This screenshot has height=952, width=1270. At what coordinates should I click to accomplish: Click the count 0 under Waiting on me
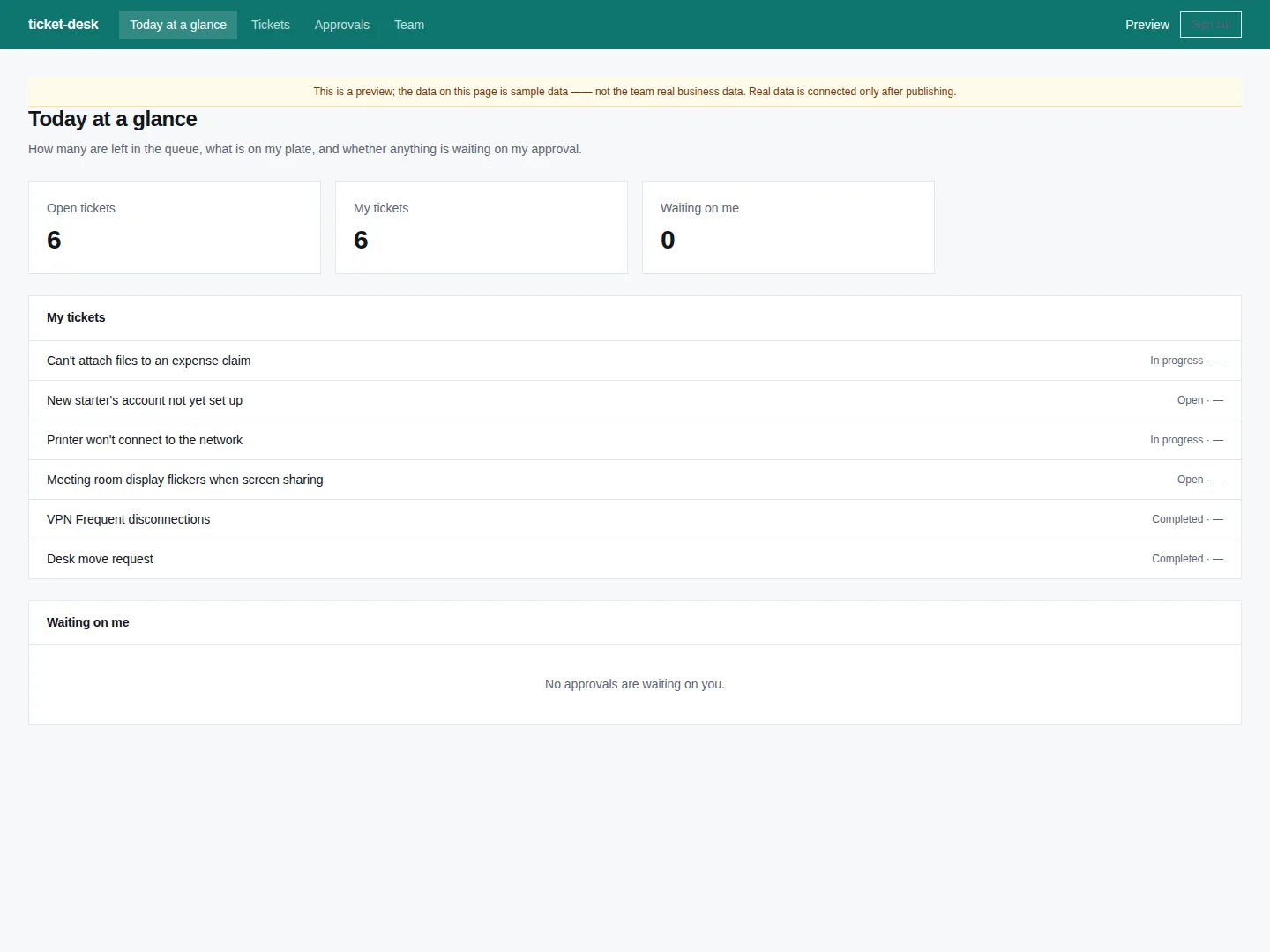(668, 240)
